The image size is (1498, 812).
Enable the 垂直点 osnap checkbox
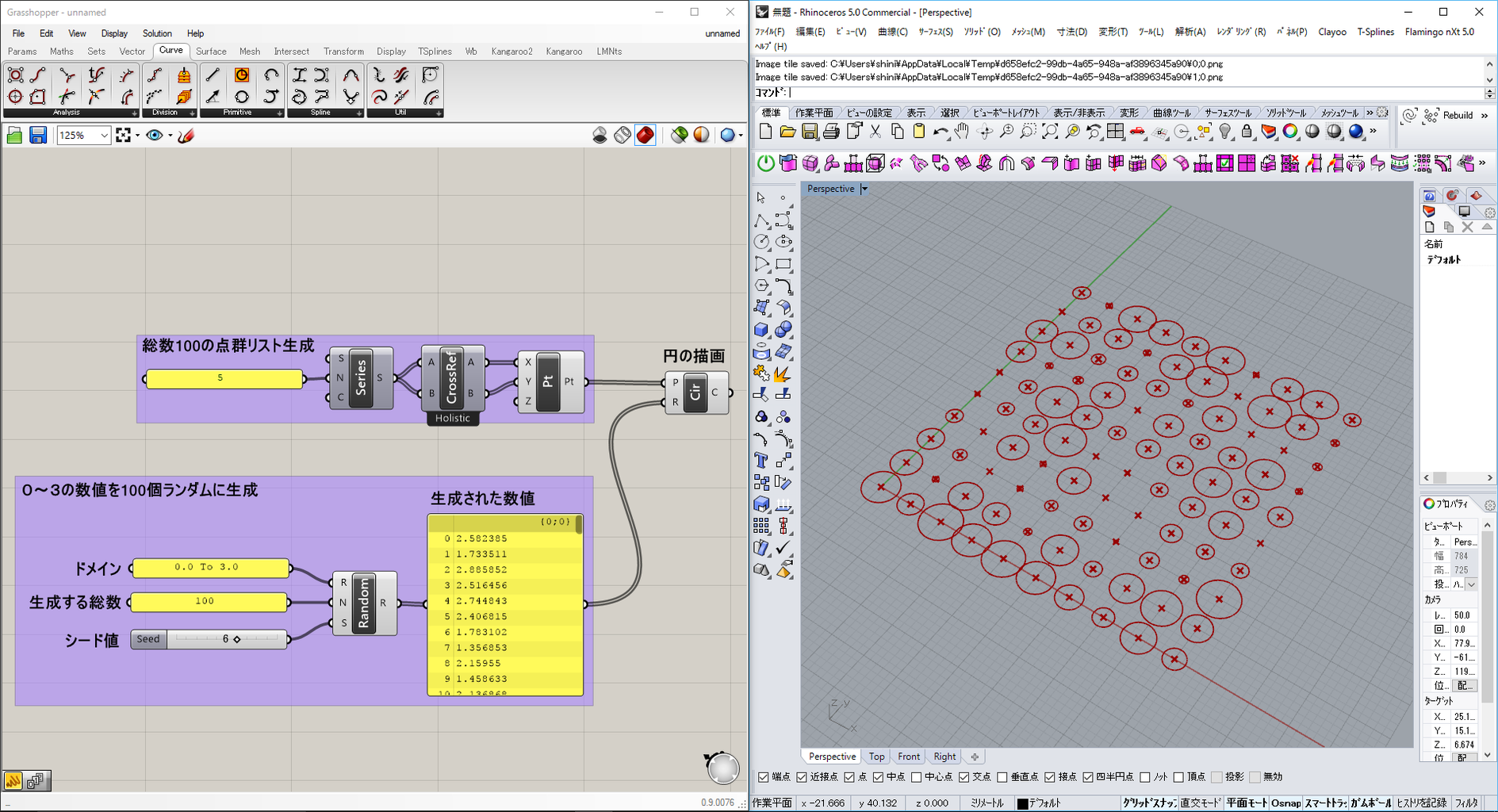pos(1002,777)
